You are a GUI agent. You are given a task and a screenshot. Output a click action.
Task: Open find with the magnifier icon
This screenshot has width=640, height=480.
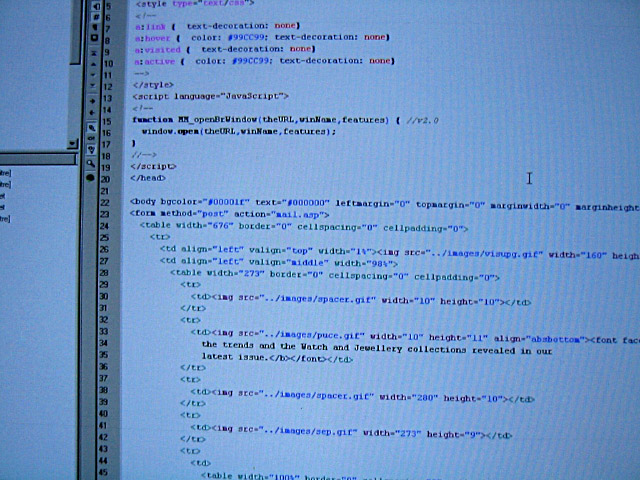click(x=91, y=164)
